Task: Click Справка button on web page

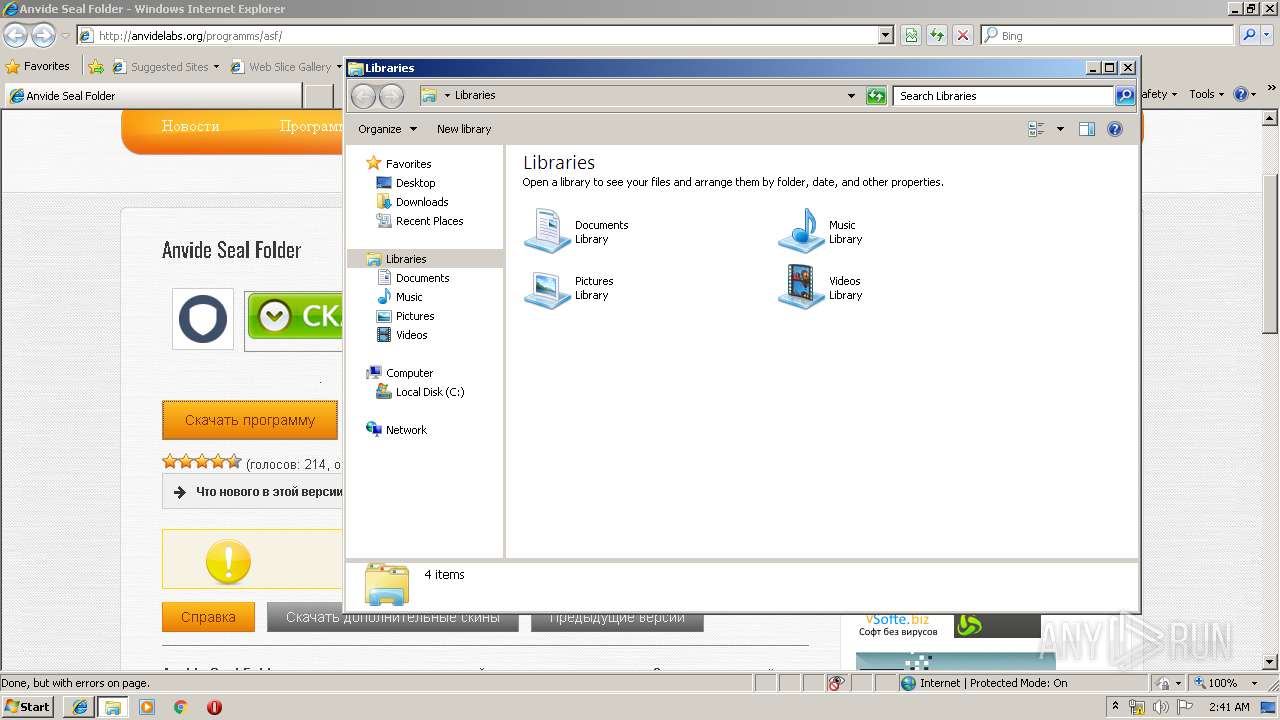Action: pyautogui.click(x=208, y=617)
